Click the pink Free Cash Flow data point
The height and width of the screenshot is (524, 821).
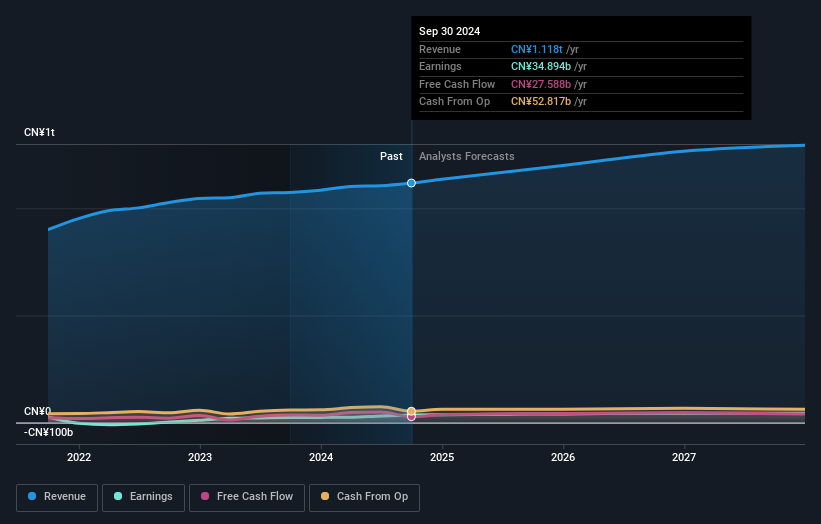pyautogui.click(x=412, y=417)
